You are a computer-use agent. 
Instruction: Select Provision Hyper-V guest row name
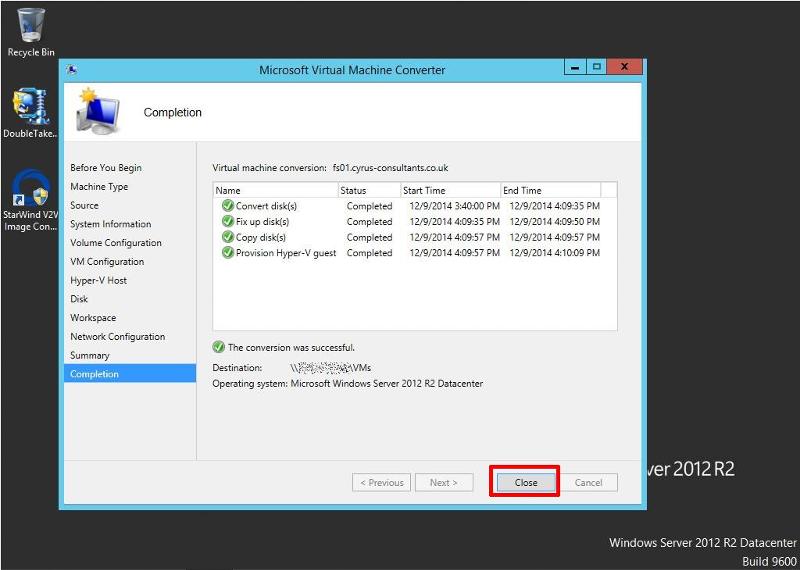coord(286,253)
